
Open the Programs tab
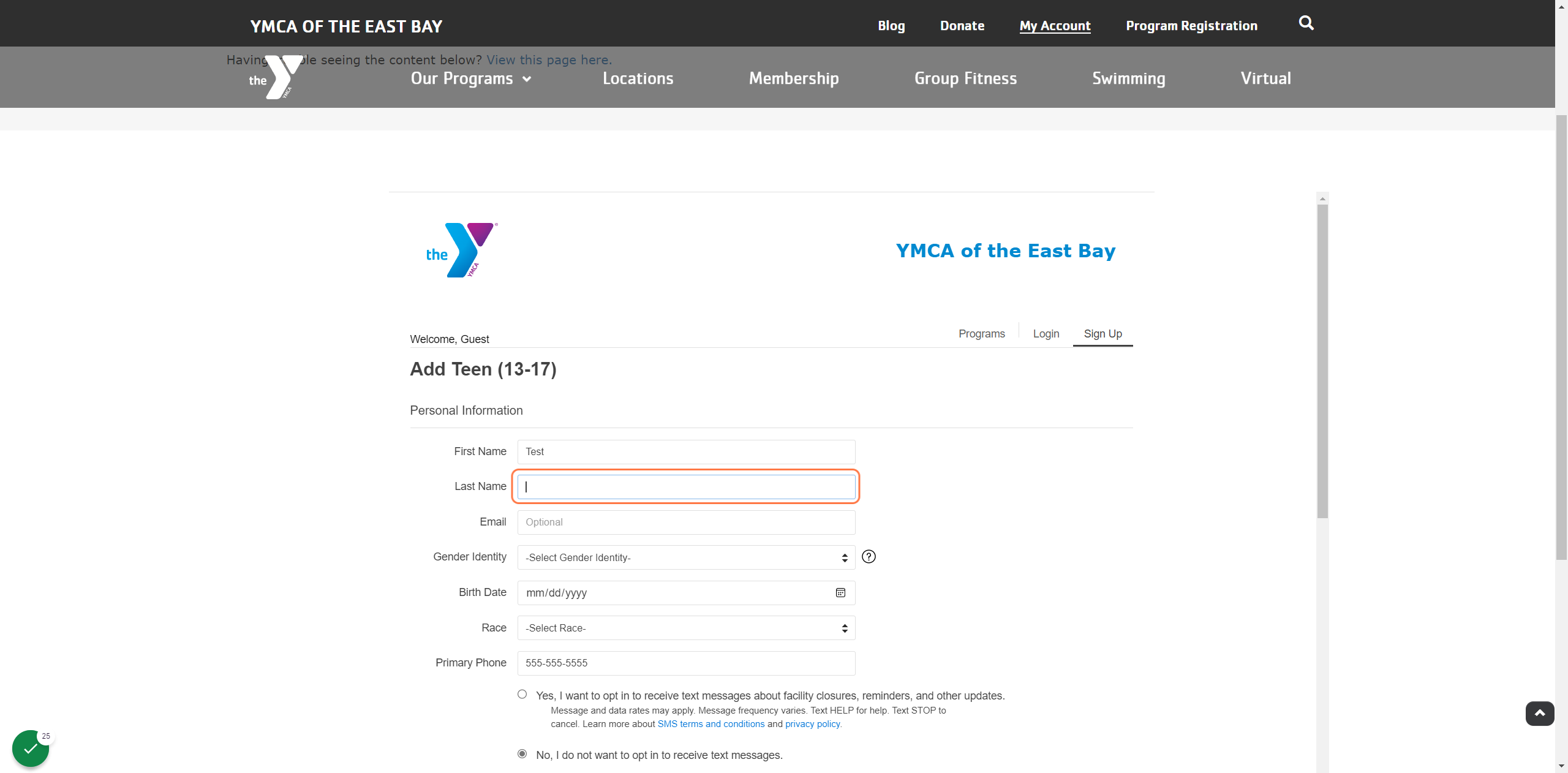pyautogui.click(x=981, y=334)
